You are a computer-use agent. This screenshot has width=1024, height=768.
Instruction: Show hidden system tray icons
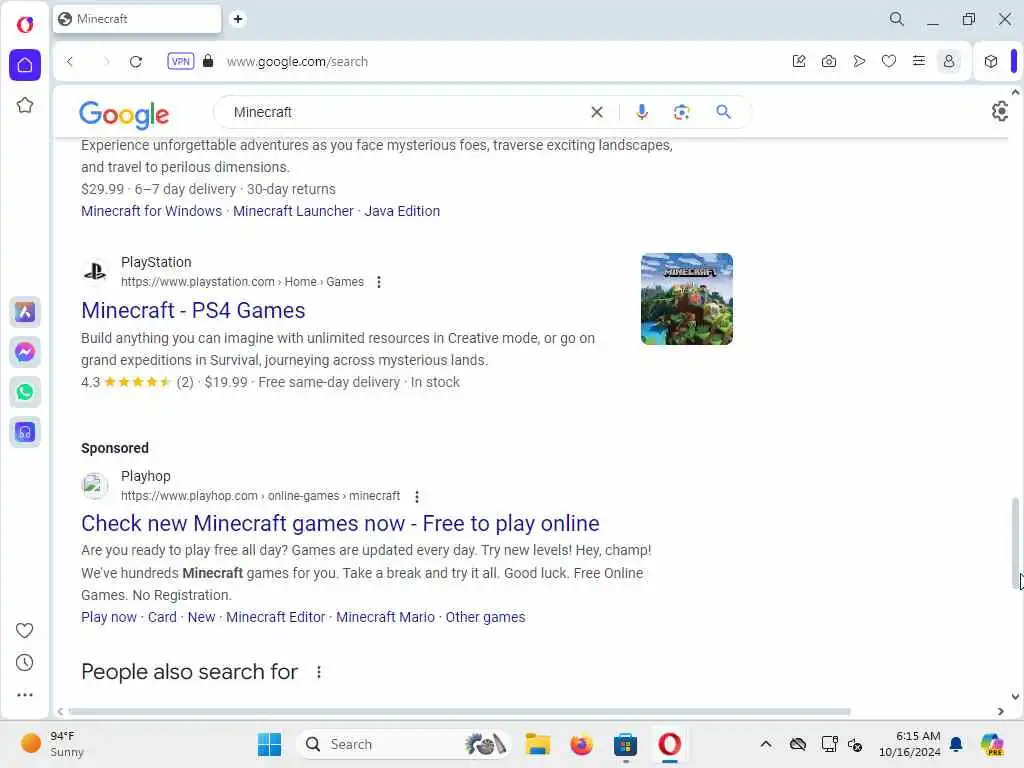(766, 744)
